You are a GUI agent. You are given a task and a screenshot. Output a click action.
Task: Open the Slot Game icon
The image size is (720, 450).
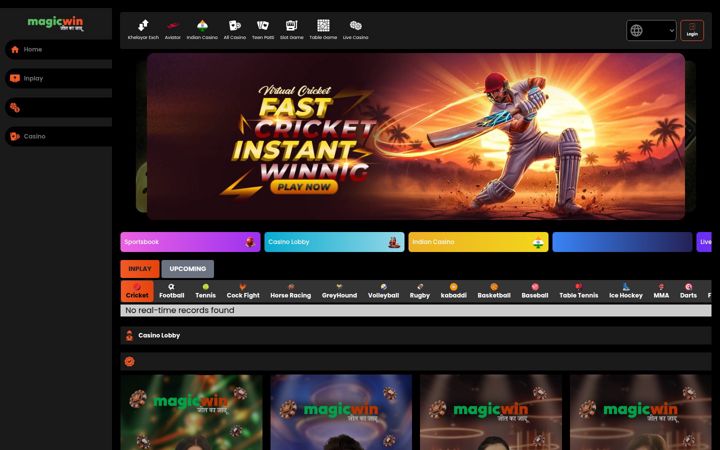click(292, 30)
